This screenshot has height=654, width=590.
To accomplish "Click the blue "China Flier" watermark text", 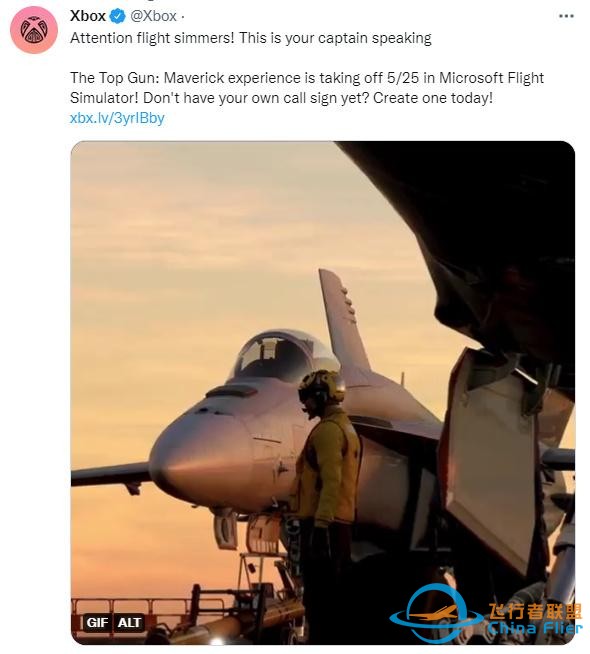I will click(x=535, y=628).
